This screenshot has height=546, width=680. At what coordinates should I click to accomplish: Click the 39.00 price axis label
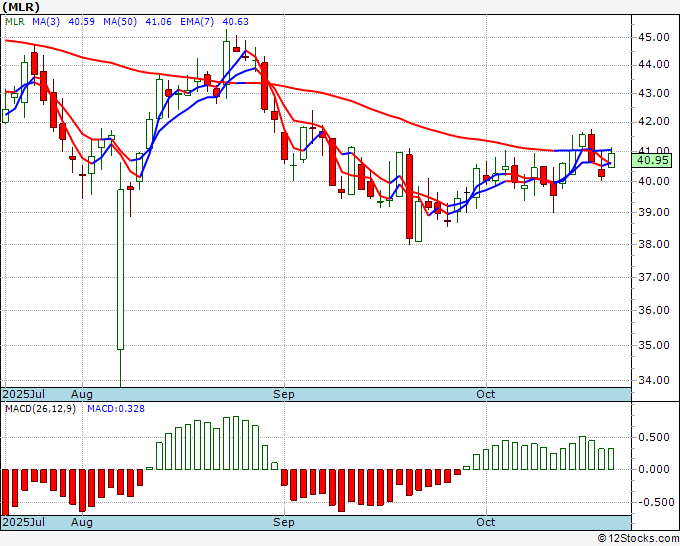tap(654, 212)
